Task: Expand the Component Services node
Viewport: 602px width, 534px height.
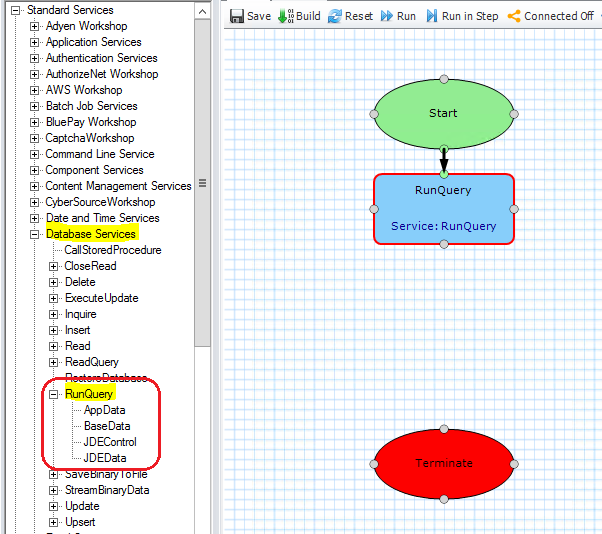Action: click(x=35, y=170)
